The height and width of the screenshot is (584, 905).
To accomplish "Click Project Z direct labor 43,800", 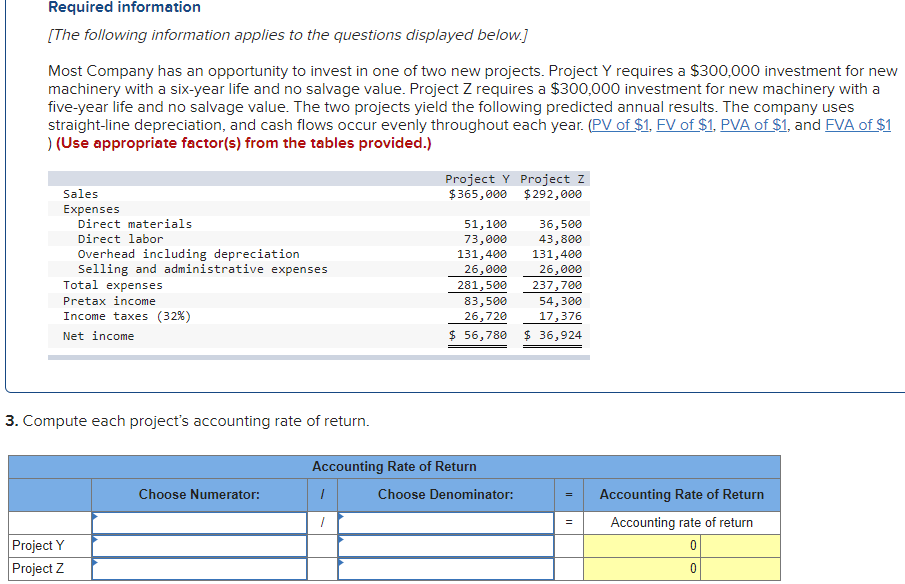I will [560, 239].
